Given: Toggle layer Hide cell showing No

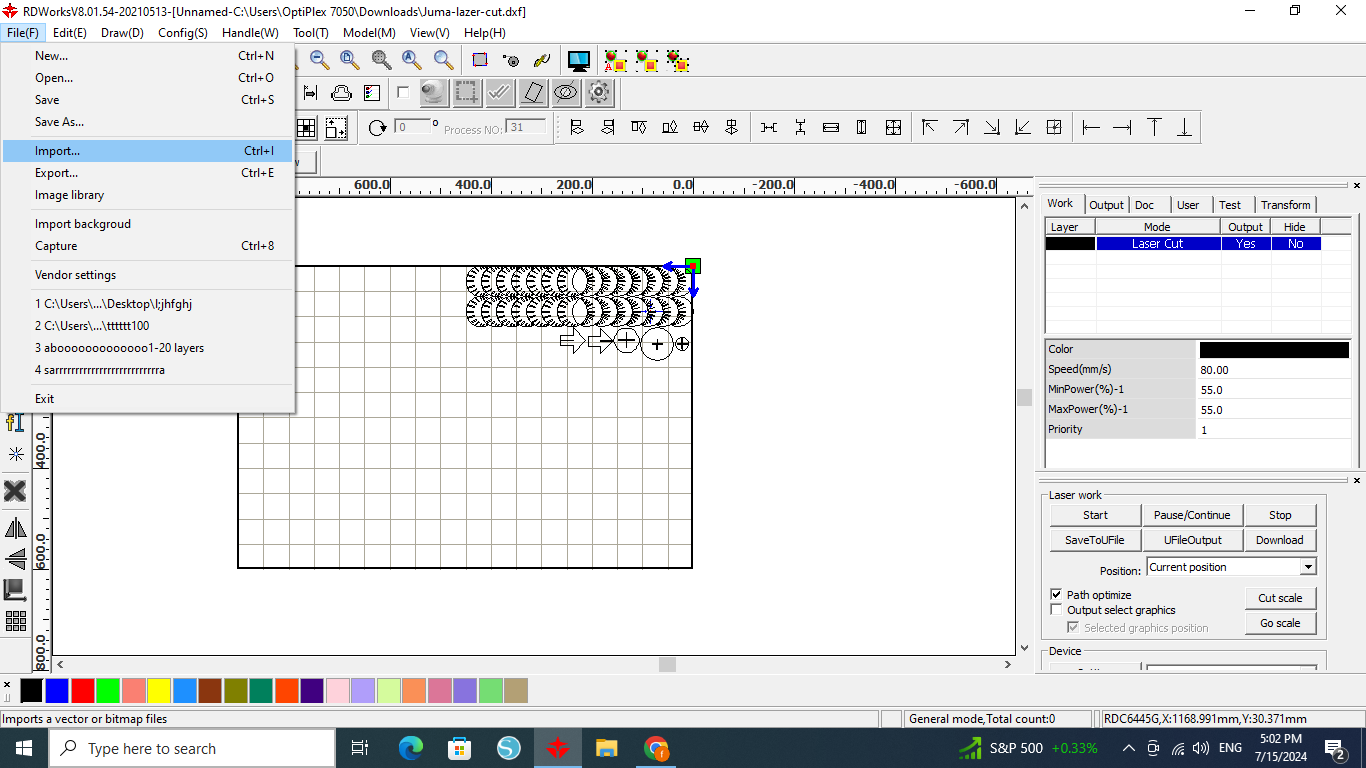Looking at the screenshot, I should [x=1296, y=243].
